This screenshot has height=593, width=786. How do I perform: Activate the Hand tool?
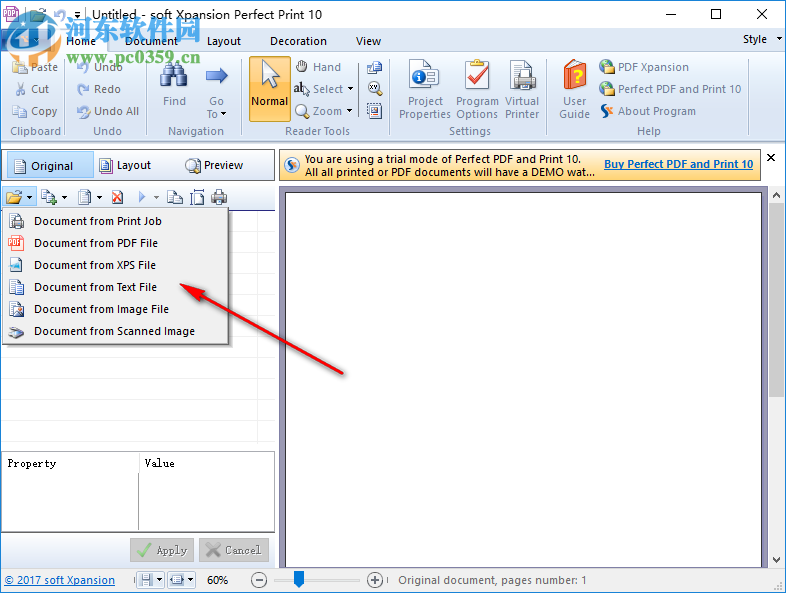pyautogui.click(x=318, y=67)
